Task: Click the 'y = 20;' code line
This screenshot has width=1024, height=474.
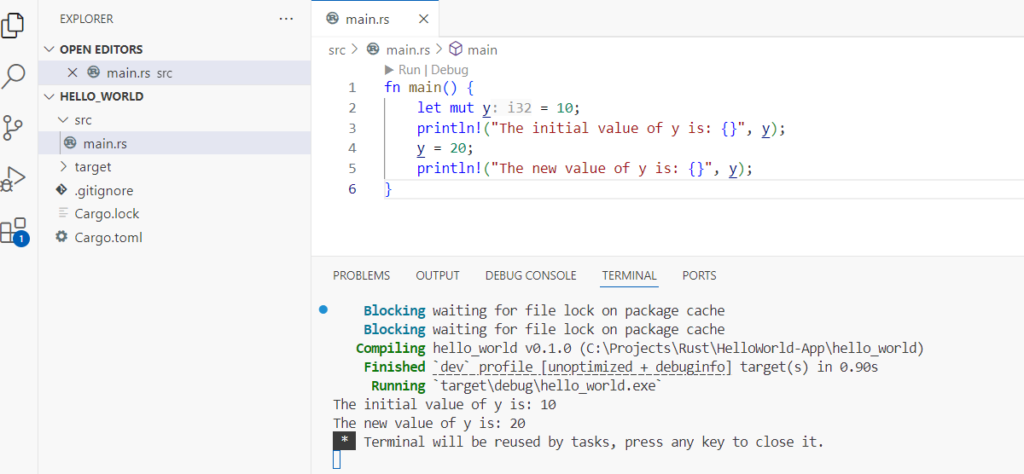Action: [445, 148]
